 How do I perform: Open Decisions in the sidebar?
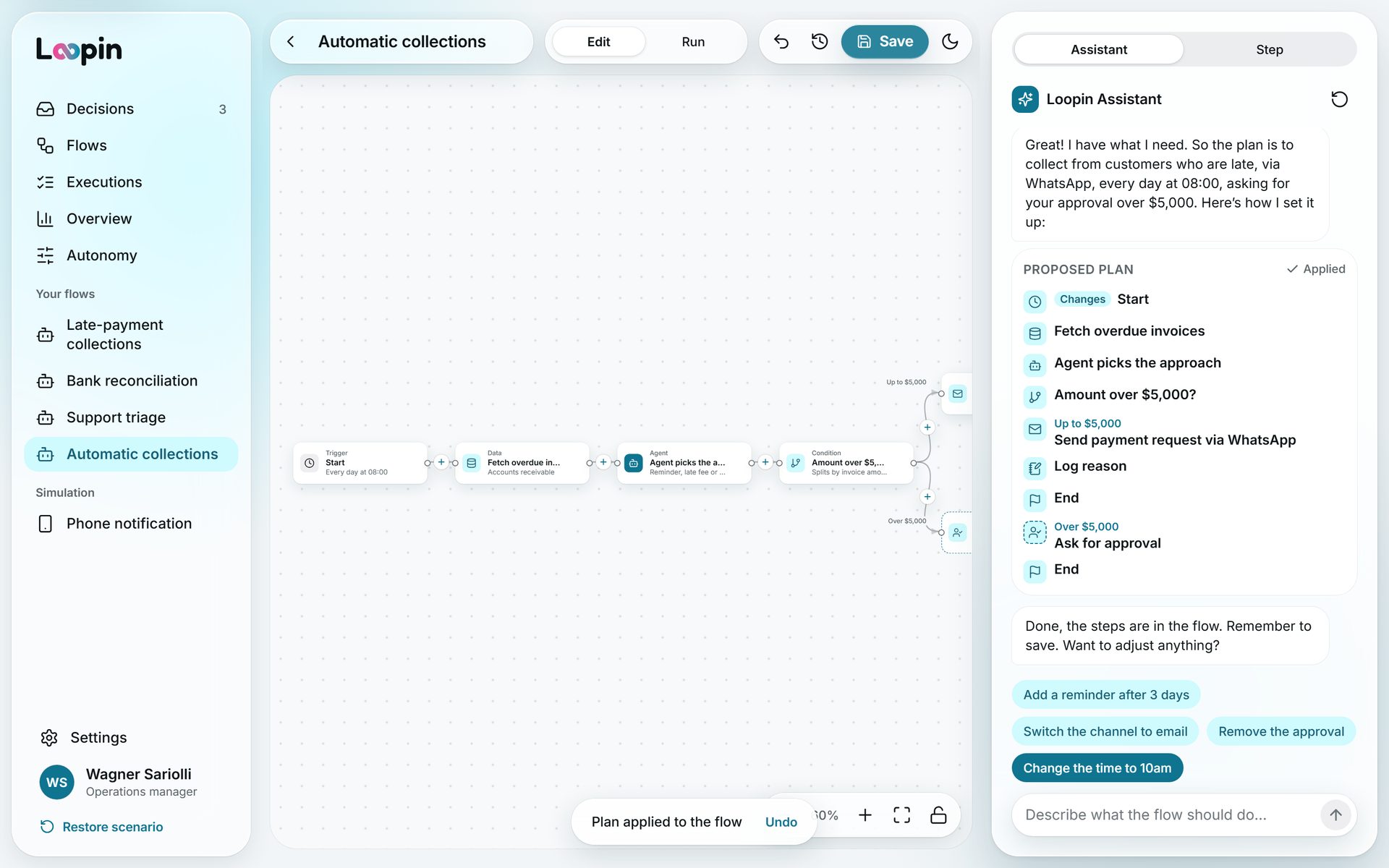tap(131, 109)
